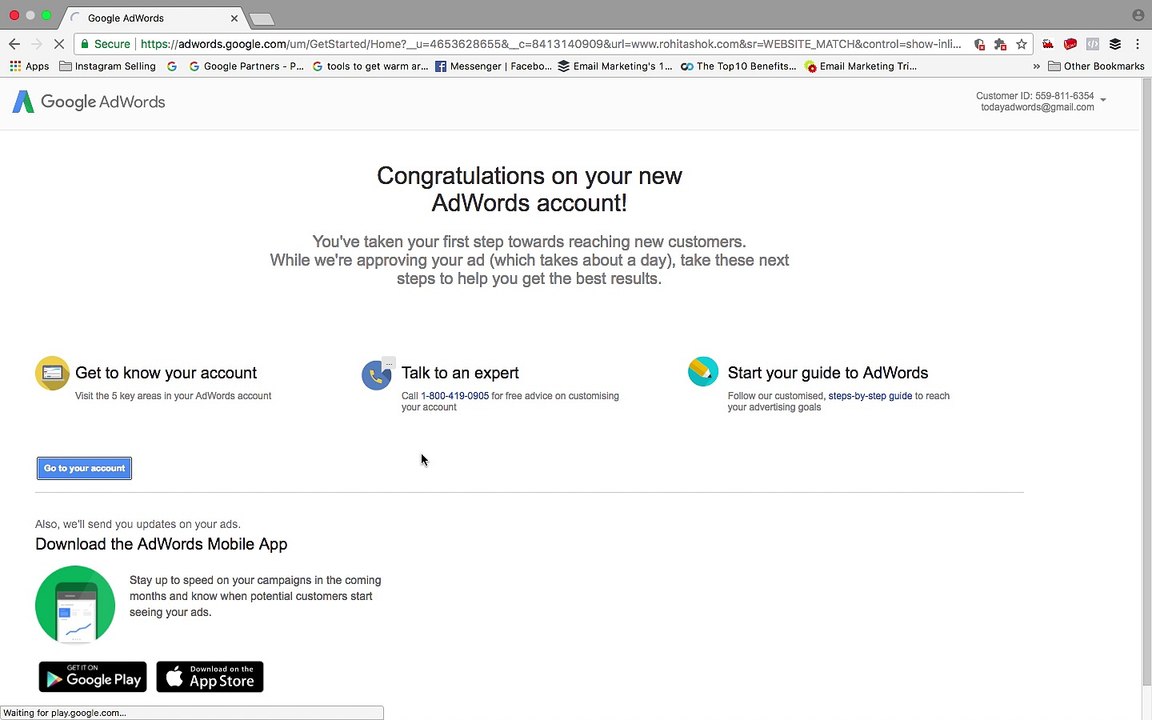Click the Start your guide to AdWords heading
Image resolution: width=1152 pixels, height=720 pixels.
(x=828, y=373)
